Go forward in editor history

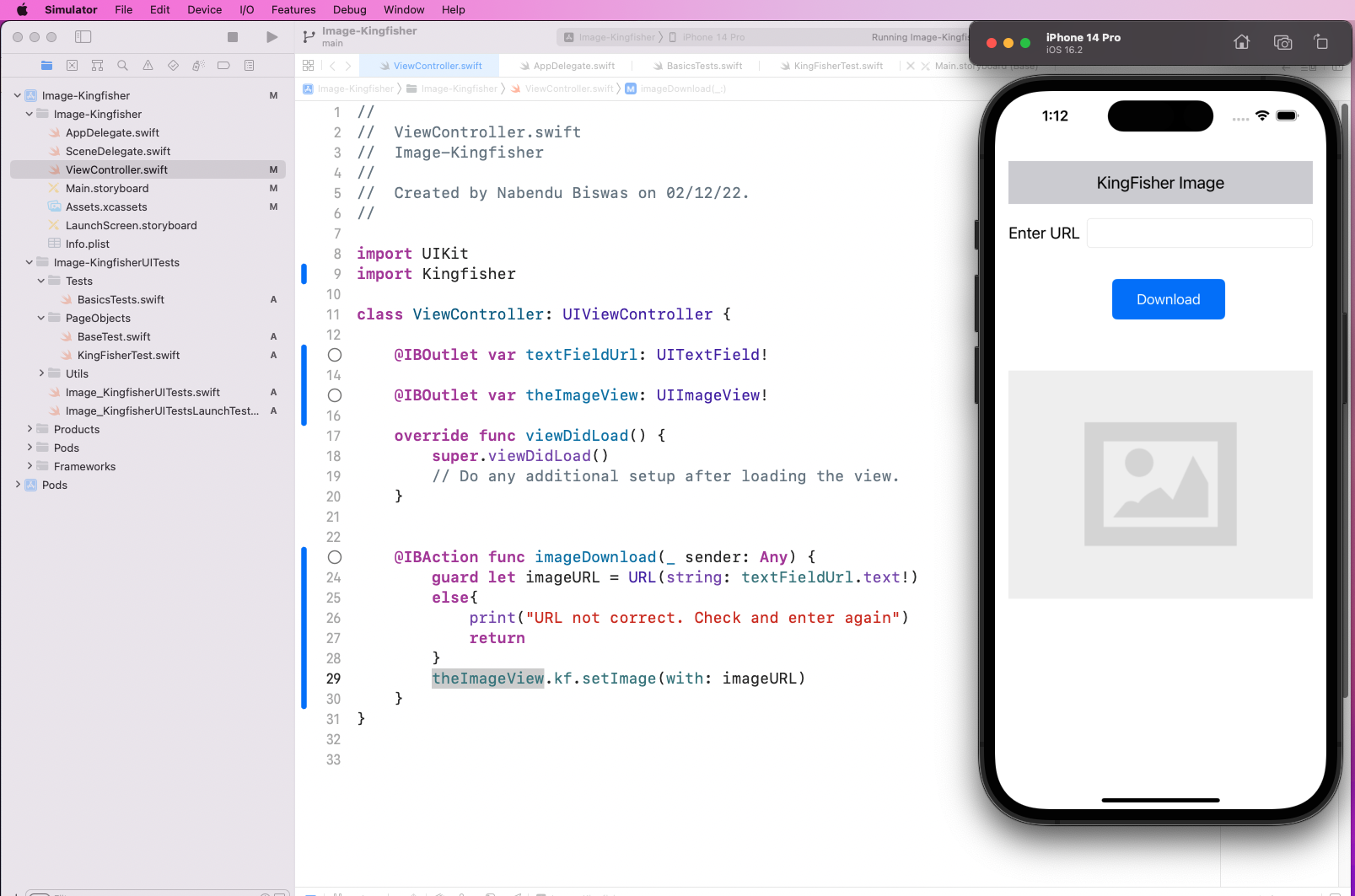coord(347,66)
